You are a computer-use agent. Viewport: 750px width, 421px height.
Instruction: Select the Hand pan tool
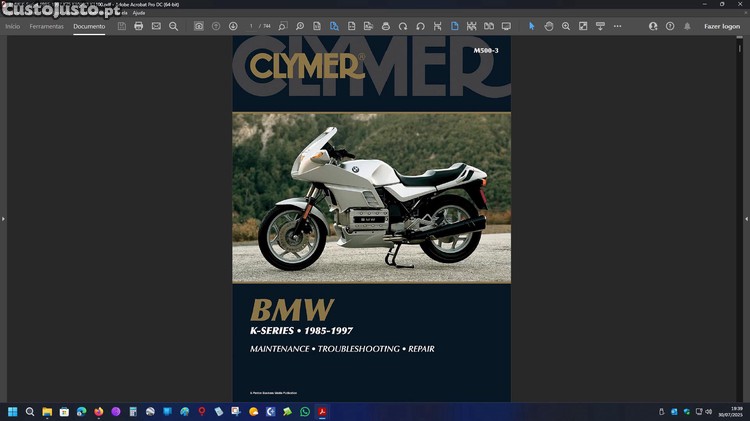549,26
